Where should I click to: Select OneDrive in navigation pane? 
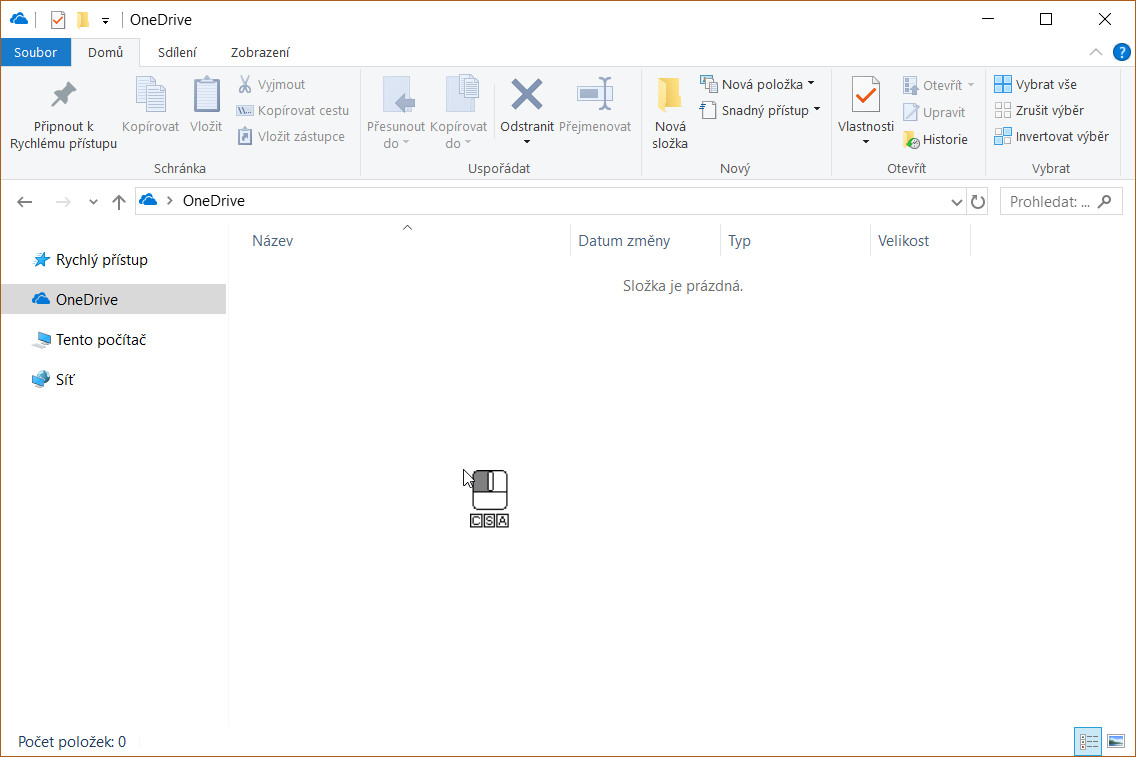tap(114, 299)
